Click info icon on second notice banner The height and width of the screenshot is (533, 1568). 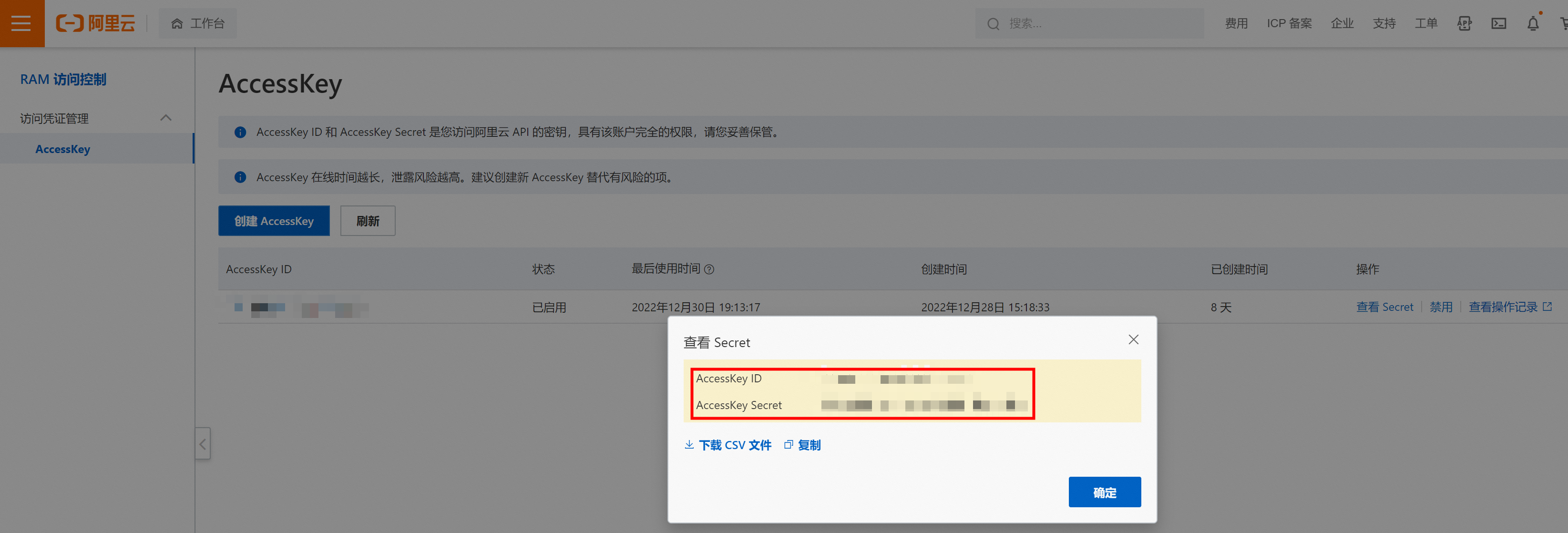(x=240, y=177)
